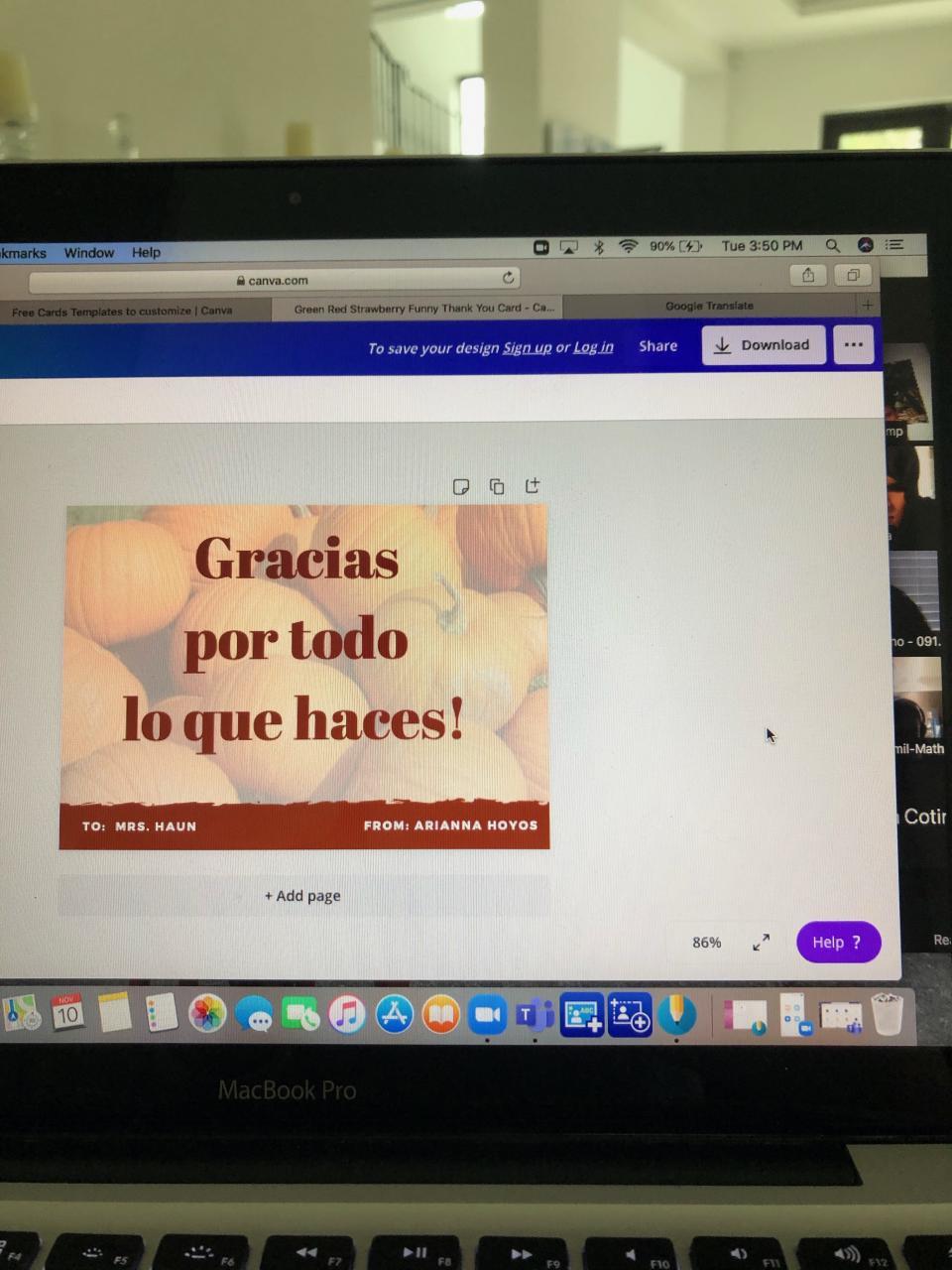Open Bluetooth status menu
Viewport: 952px width, 1270px height.
[598, 247]
